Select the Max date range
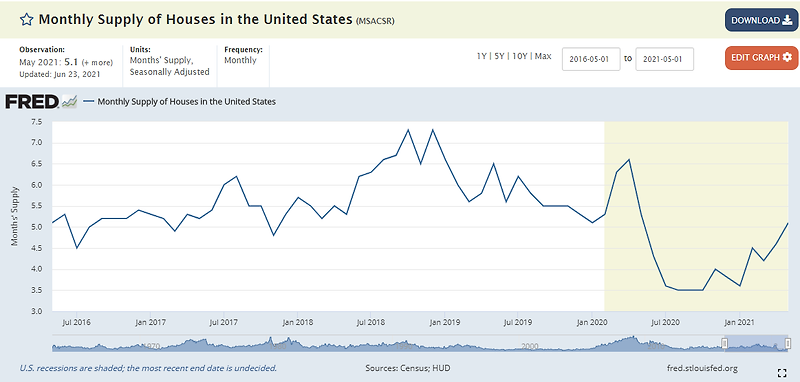The height and width of the screenshot is (382, 800). (x=543, y=57)
